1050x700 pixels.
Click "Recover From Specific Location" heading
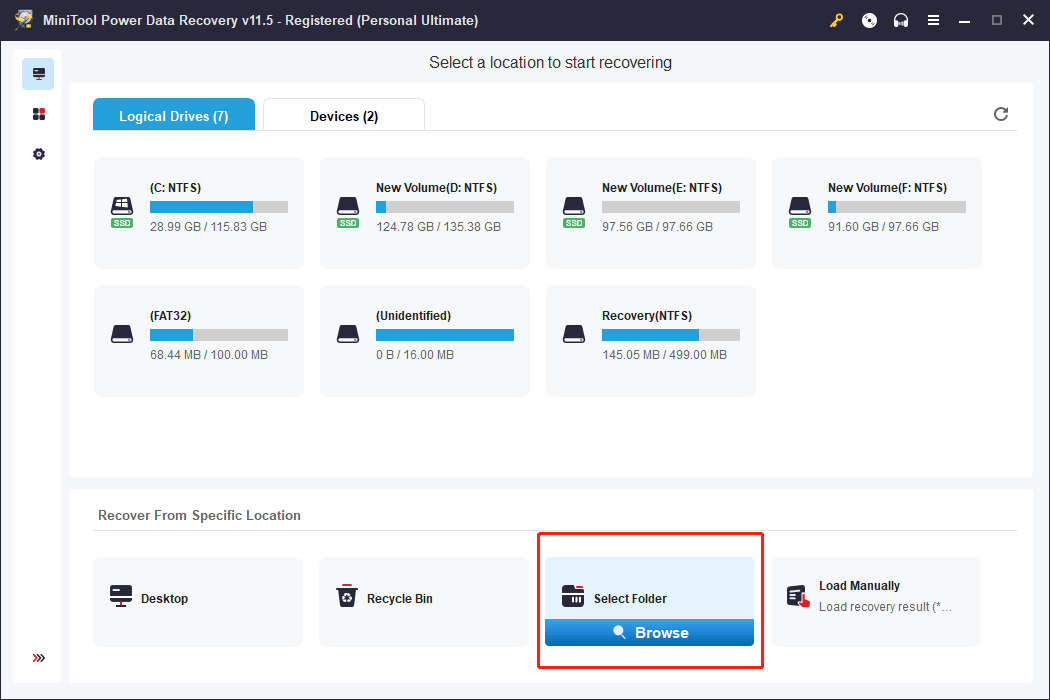(200, 515)
